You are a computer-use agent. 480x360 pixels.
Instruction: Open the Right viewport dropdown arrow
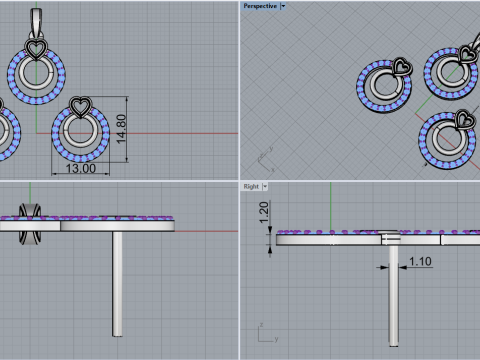[265, 186]
